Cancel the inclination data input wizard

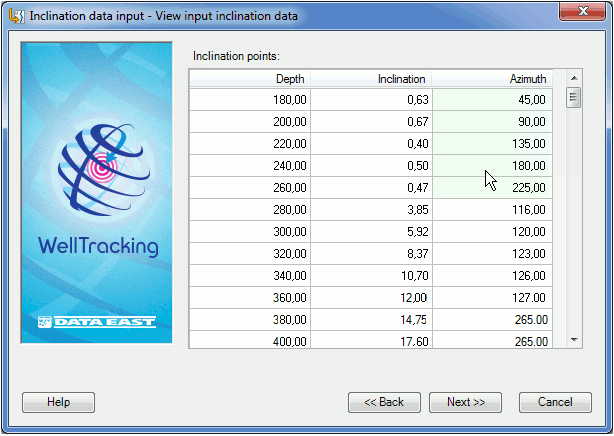tap(555, 402)
